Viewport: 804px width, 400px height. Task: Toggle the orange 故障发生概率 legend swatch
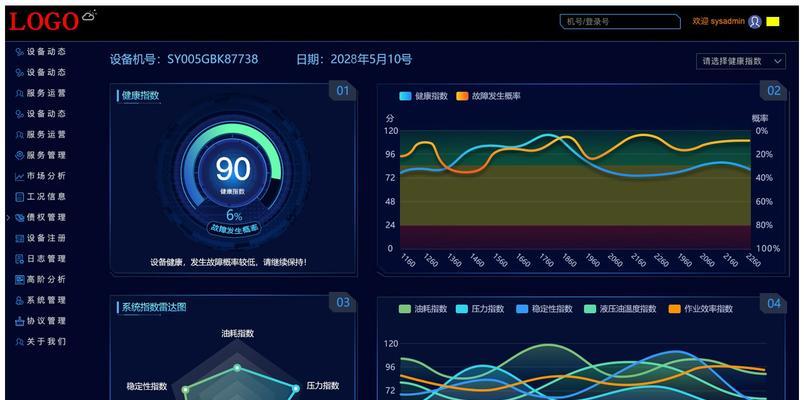tap(462, 96)
